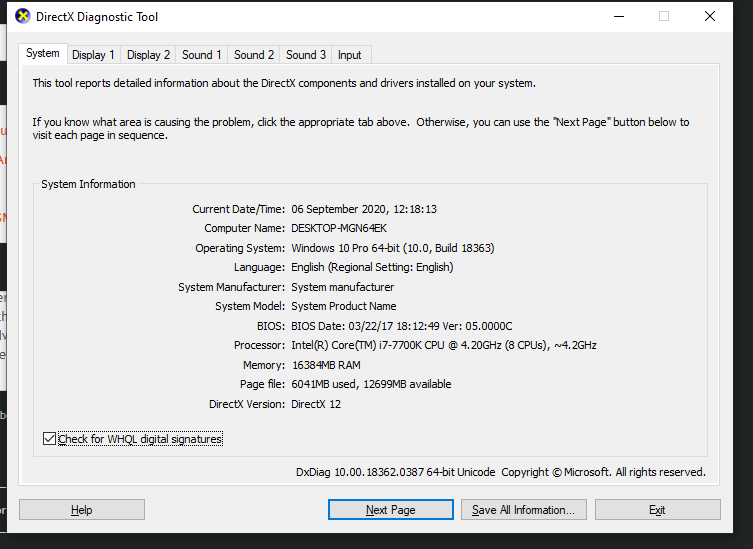Switch to the Sound 1 tab

(202, 55)
